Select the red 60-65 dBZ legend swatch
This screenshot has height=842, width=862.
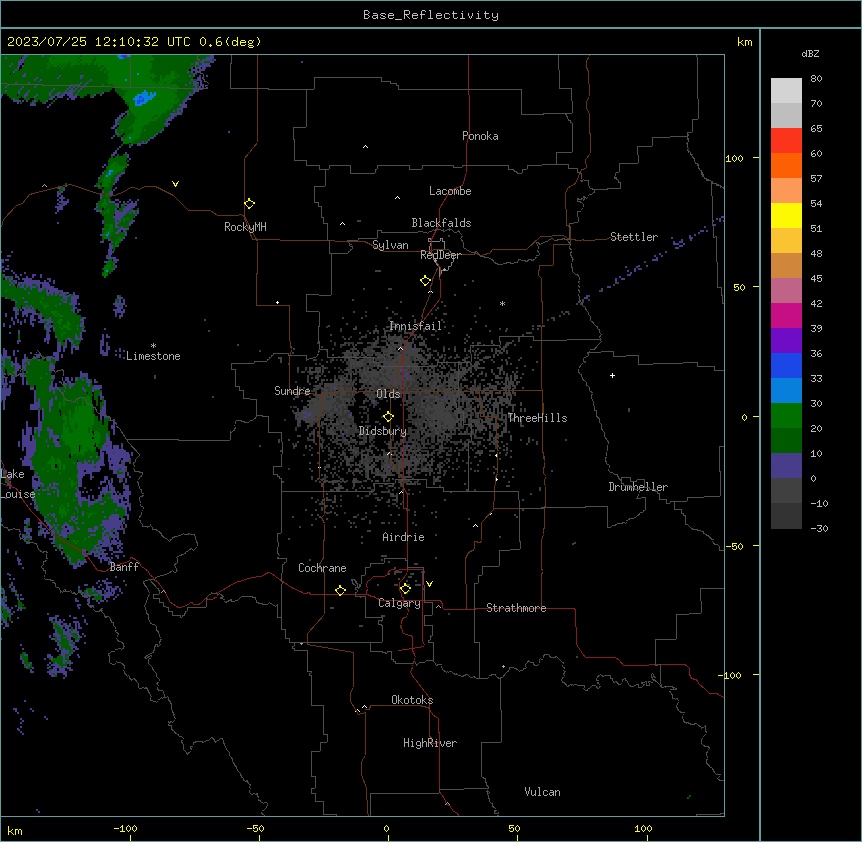coord(786,140)
